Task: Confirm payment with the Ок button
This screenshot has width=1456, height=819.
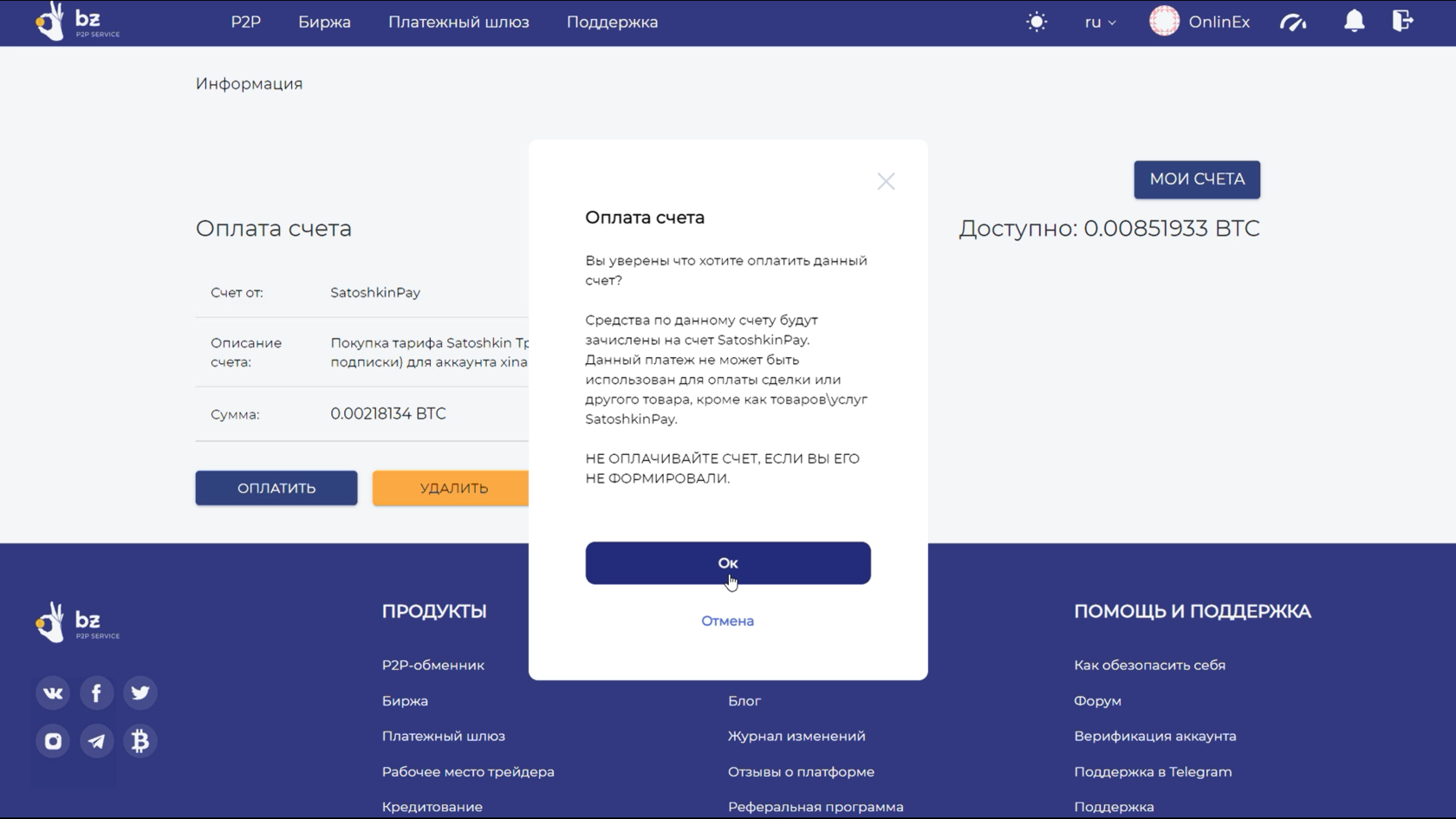Action: tap(728, 563)
